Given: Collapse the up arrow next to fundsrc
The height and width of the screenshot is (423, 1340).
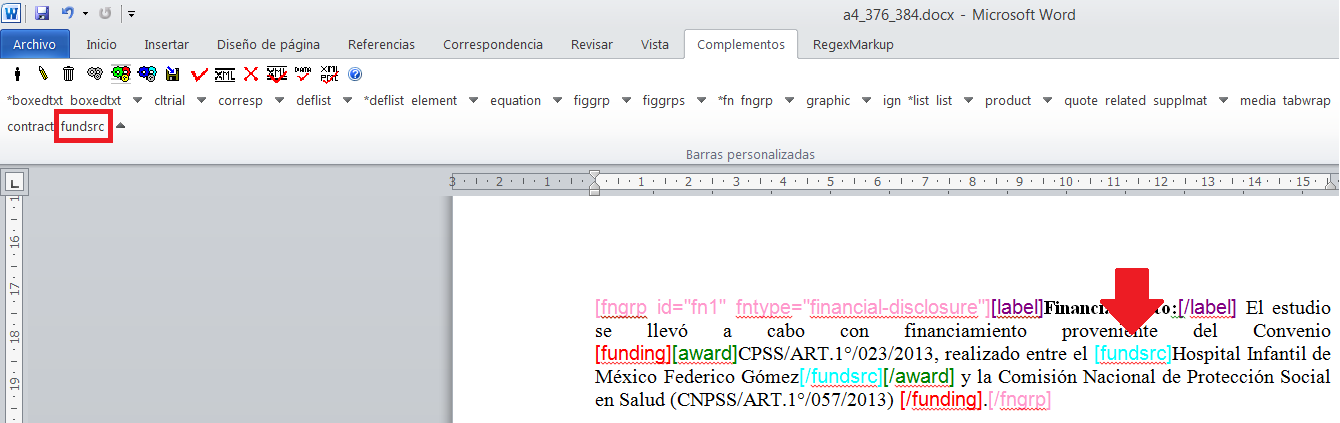Looking at the screenshot, I should 121,127.
